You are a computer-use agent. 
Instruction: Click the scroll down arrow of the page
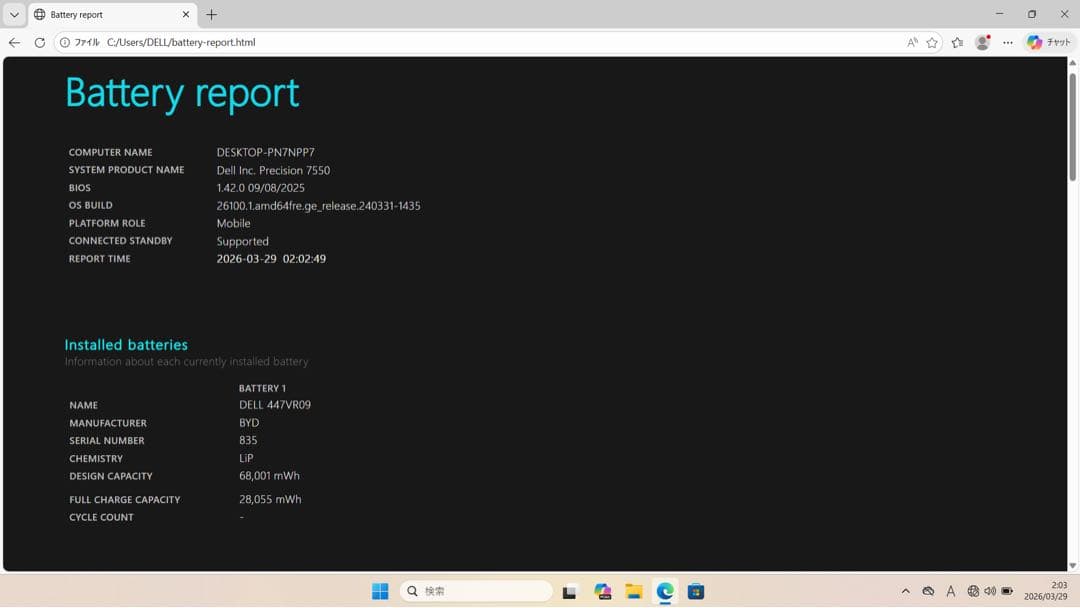click(x=1072, y=565)
